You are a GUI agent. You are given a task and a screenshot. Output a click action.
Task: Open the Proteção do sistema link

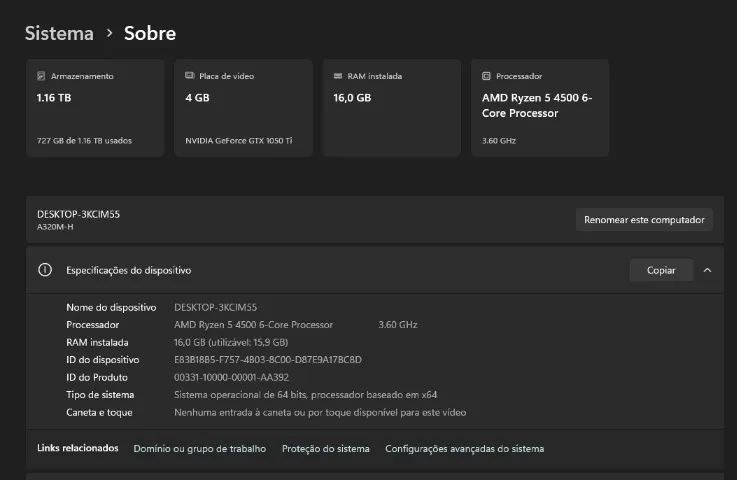tap(325, 449)
